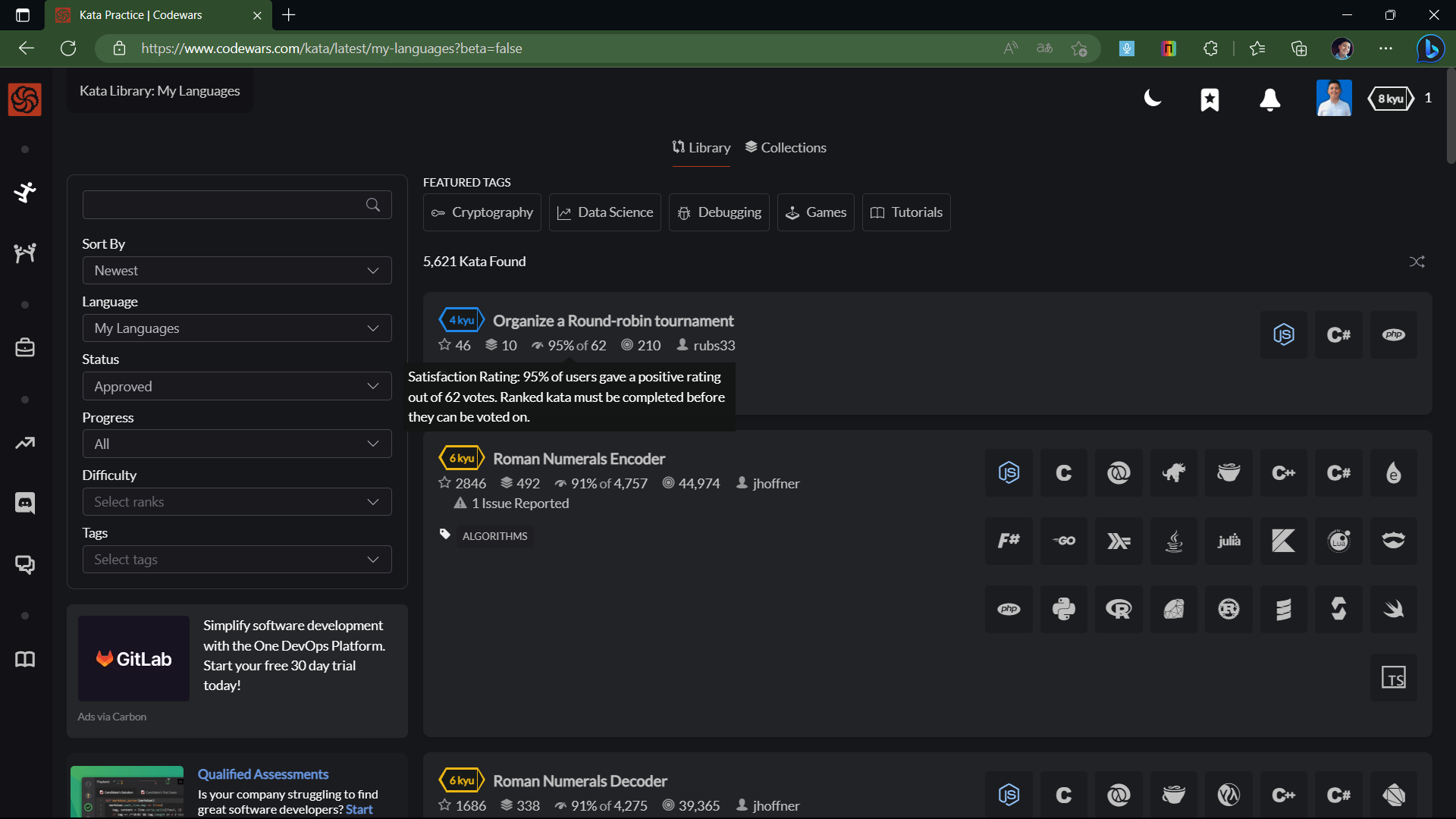1456x819 pixels.
Task: Toggle the star on Roman Numerals Encoder
Action: [445, 483]
